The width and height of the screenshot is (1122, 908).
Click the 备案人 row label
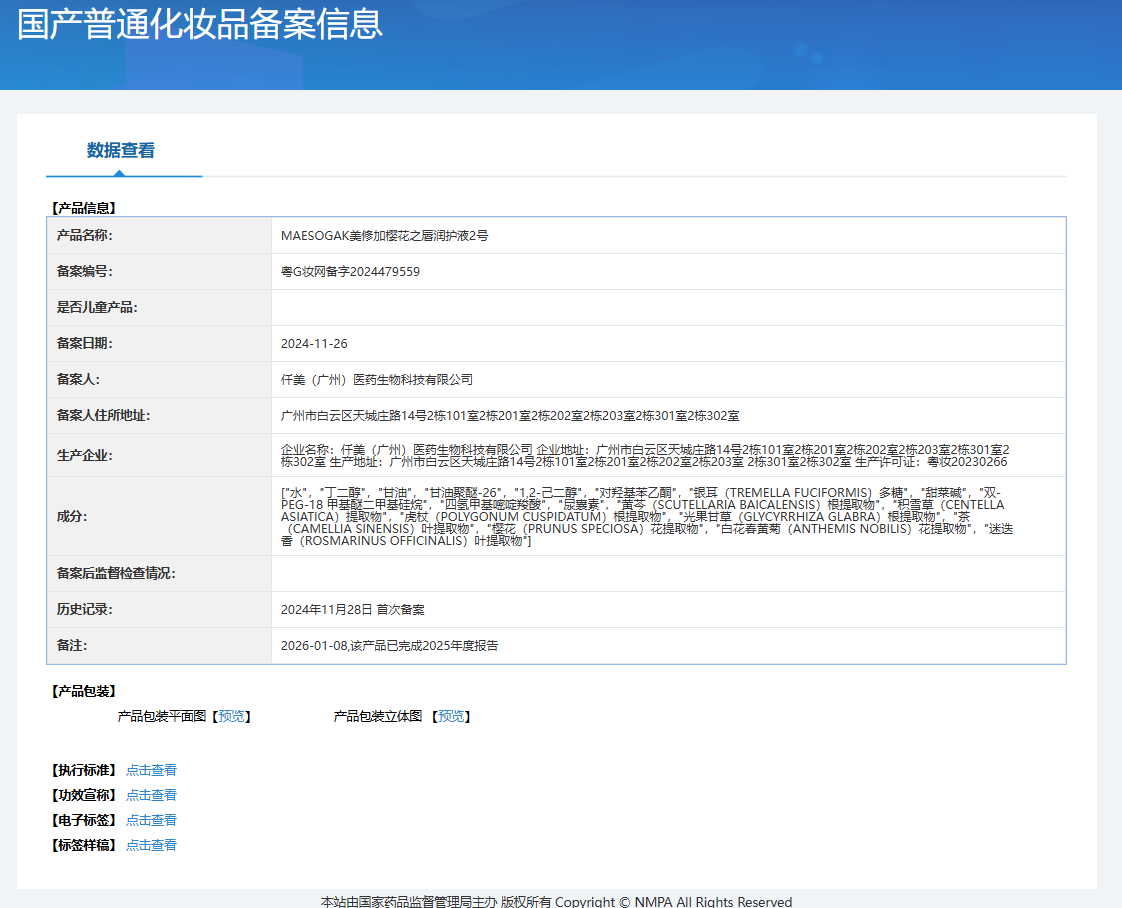(x=78, y=379)
